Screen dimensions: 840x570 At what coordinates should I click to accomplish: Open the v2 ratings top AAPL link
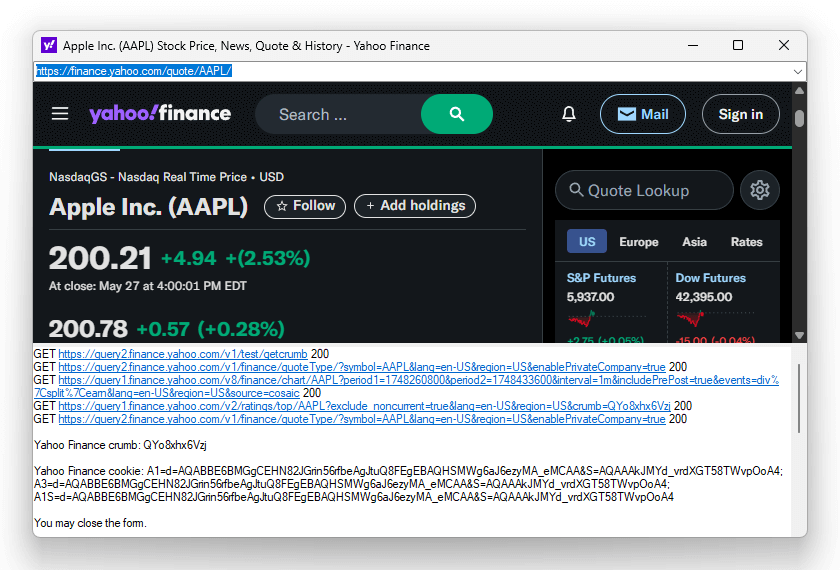(x=364, y=406)
